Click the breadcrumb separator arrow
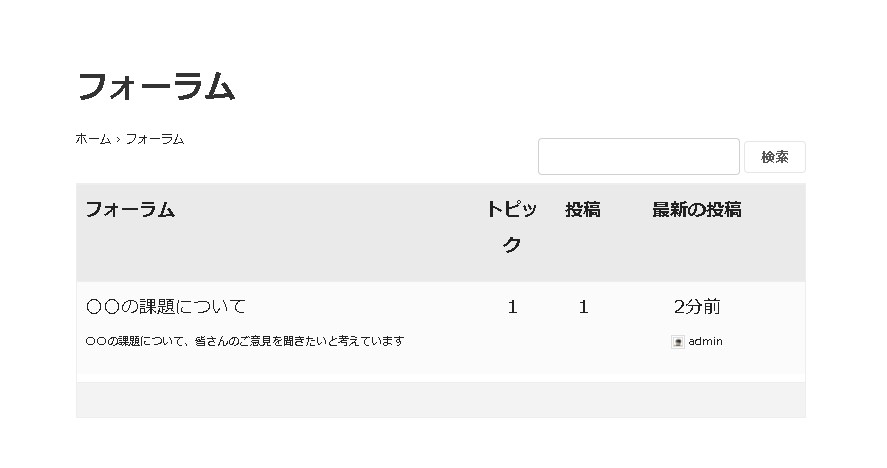This screenshot has width=887, height=468. [118, 140]
